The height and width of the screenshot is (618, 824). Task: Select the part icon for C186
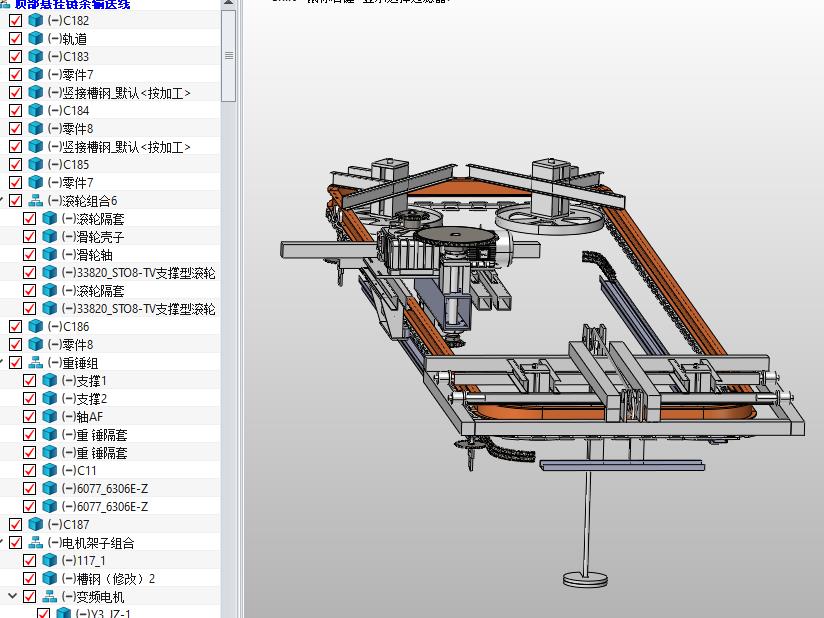point(36,326)
